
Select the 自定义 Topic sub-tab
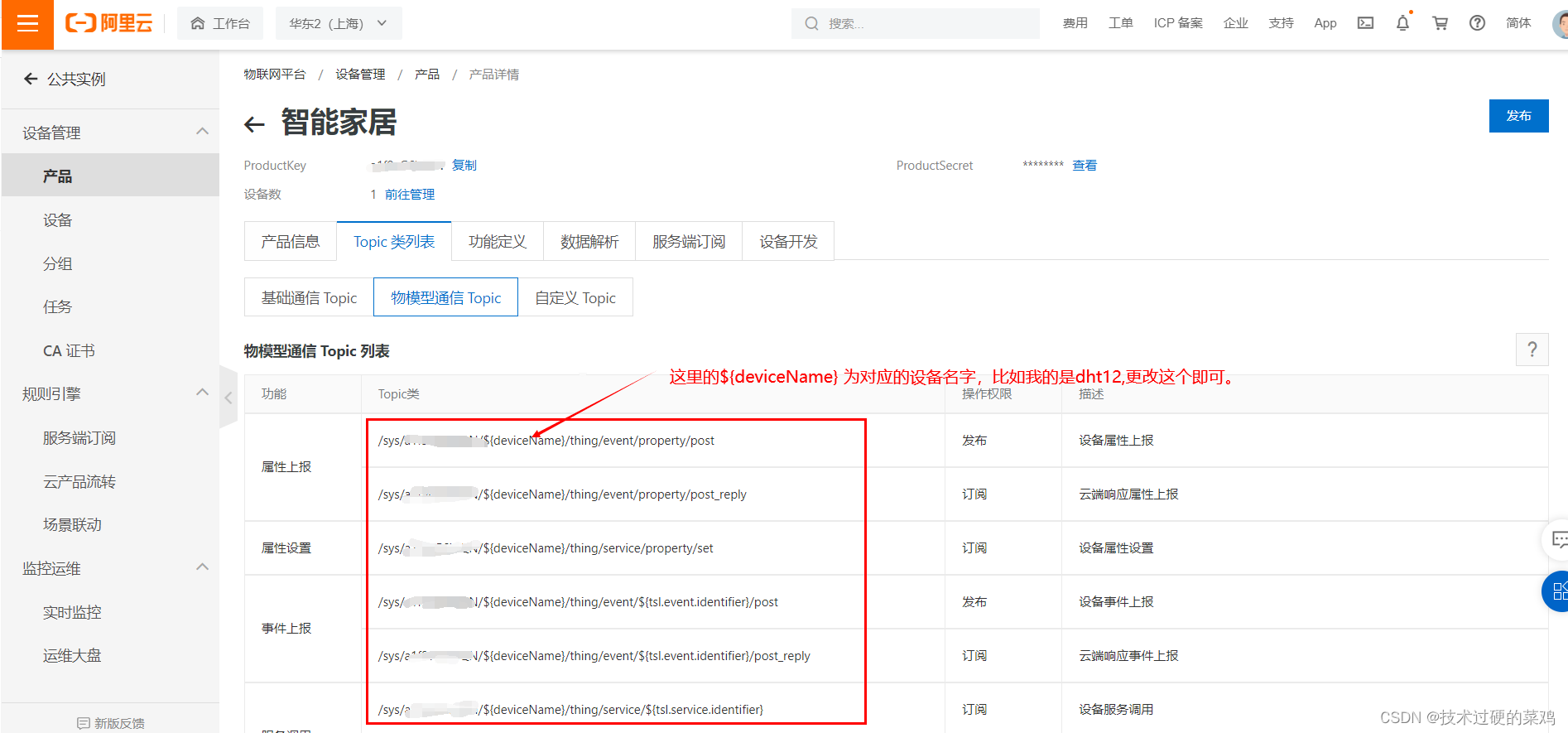coord(575,297)
